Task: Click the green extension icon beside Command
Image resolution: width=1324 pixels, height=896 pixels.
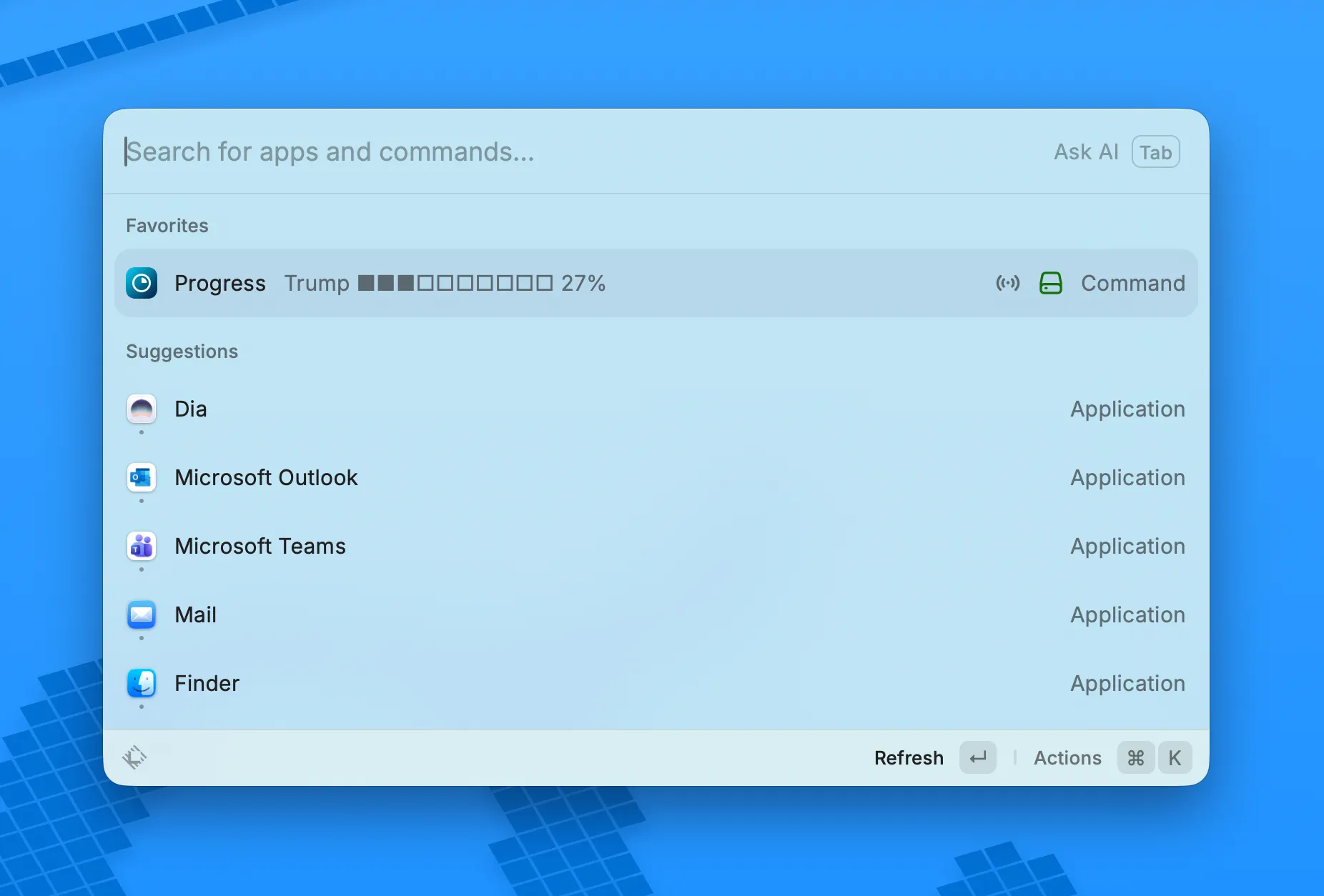Action: pos(1050,283)
